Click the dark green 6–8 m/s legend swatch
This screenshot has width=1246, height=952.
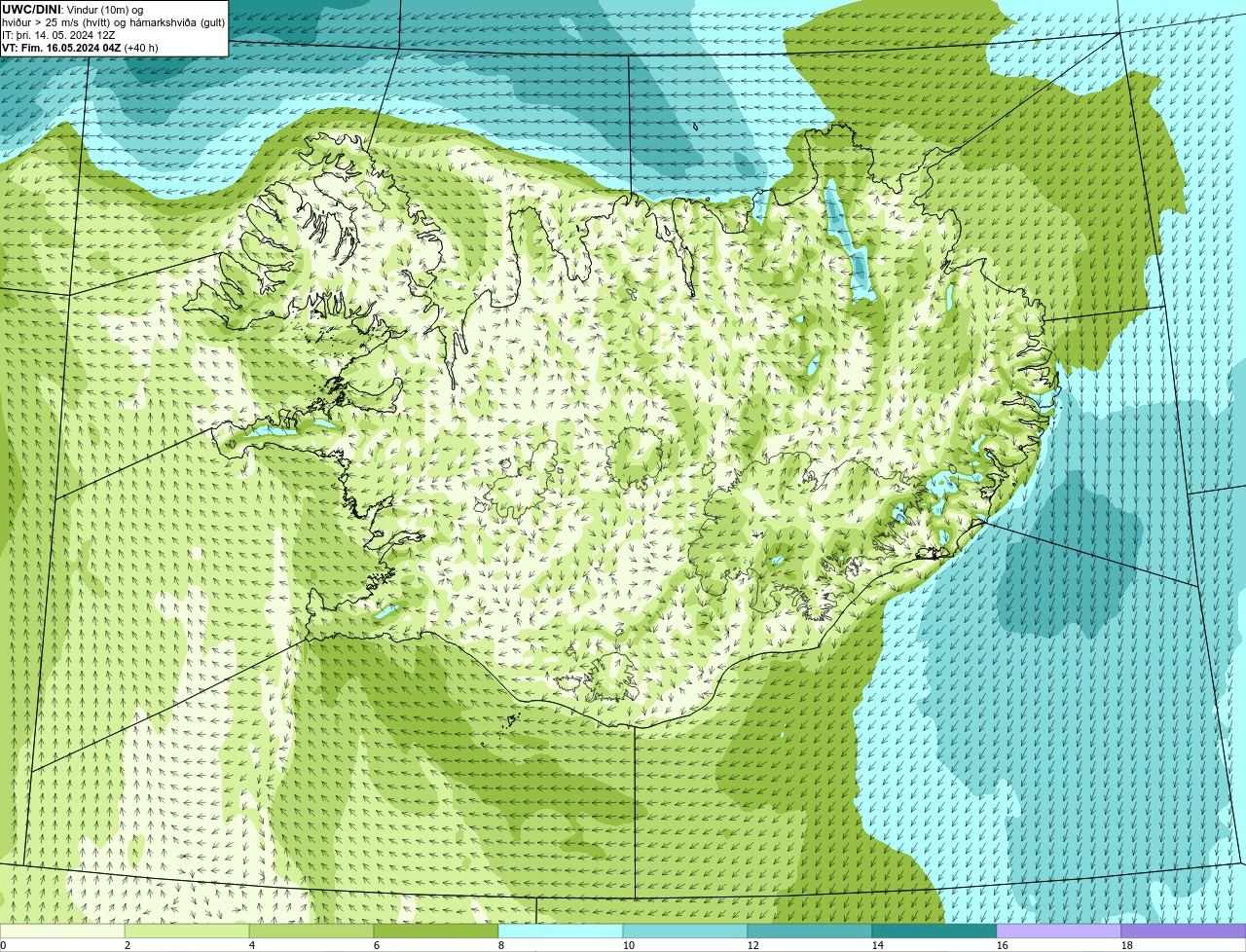point(436,931)
